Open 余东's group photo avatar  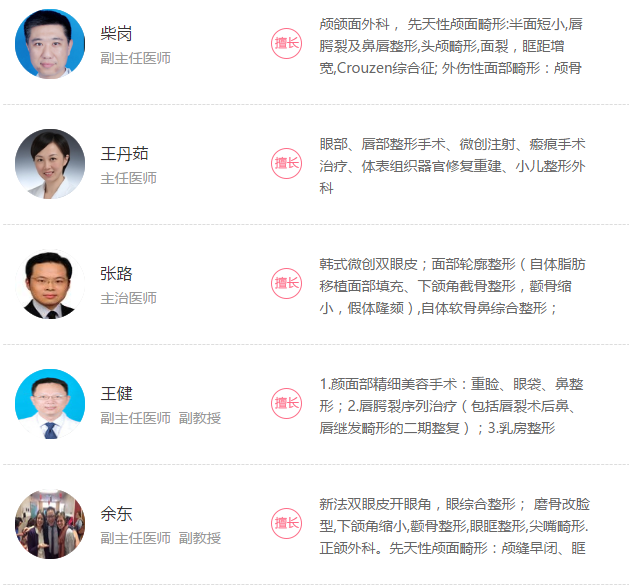(x=50, y=524)
